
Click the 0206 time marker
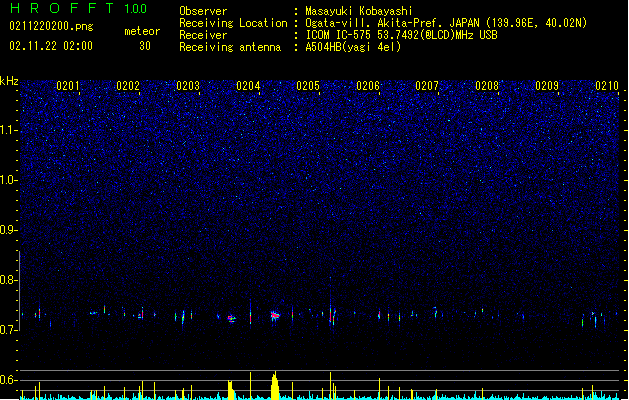click(368, 86)
